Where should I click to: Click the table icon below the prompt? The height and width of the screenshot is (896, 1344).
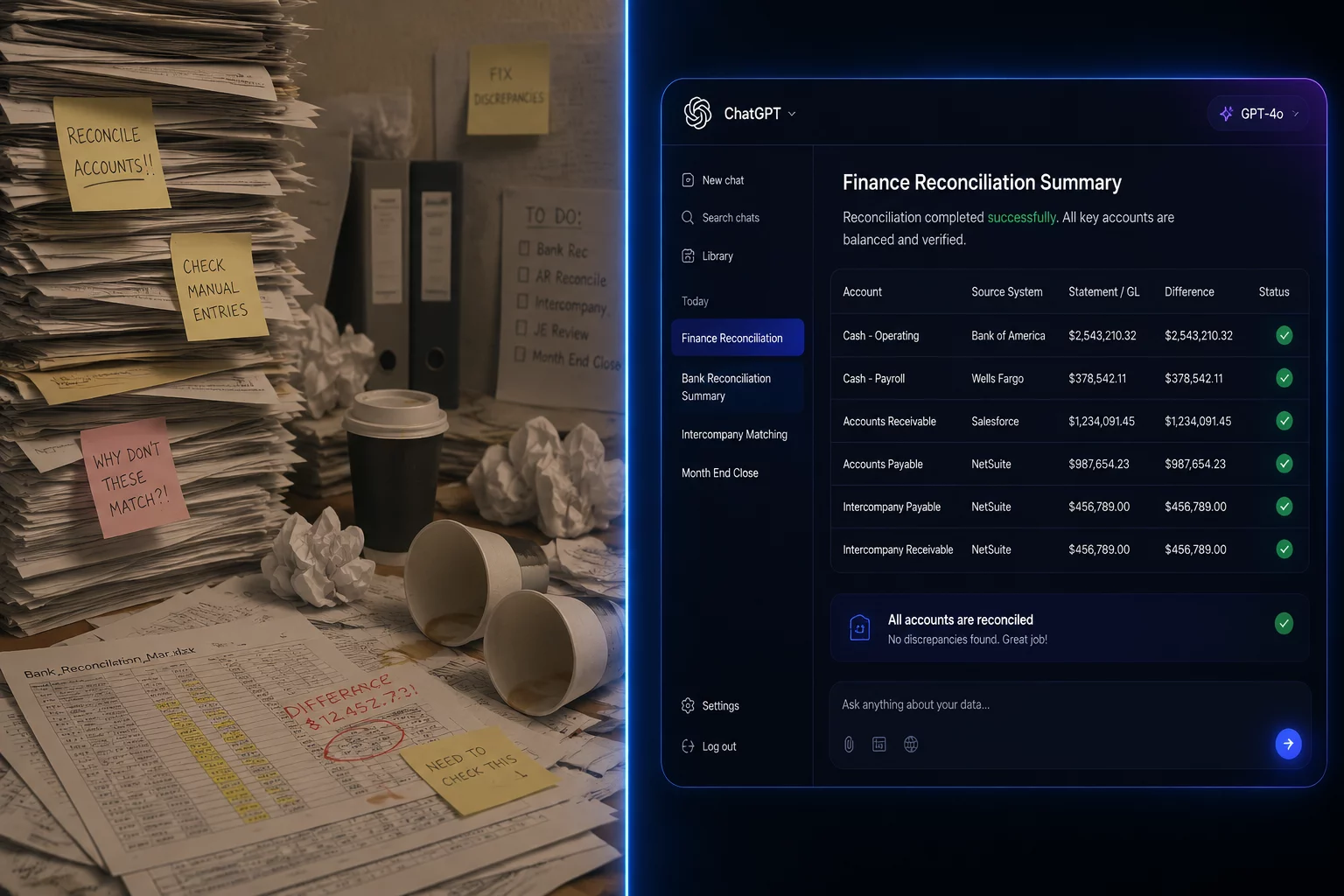click(879, 745)
